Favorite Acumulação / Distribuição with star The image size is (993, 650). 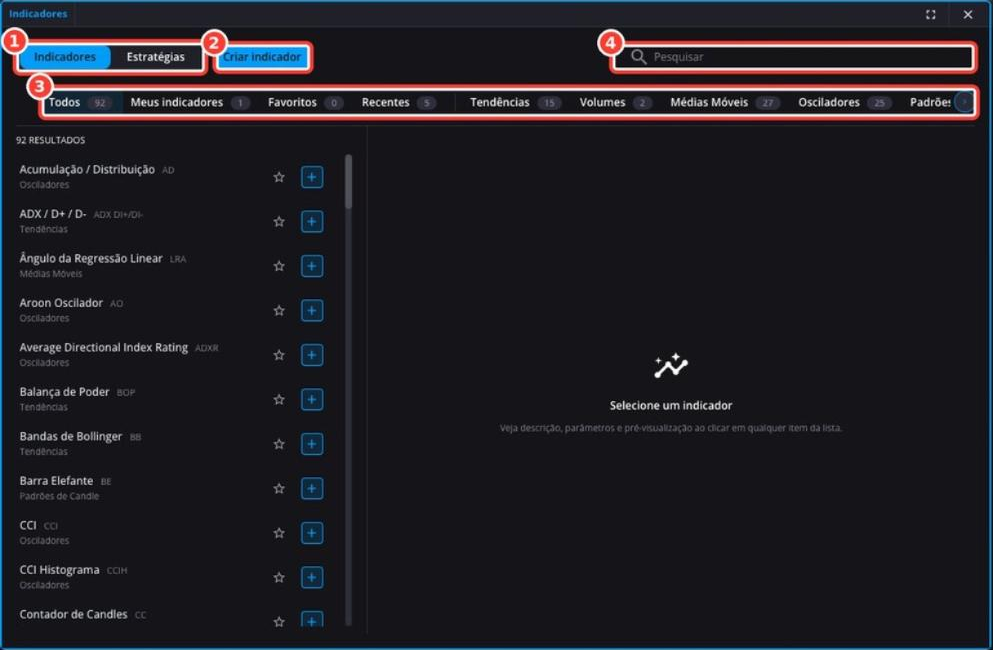click(x=279, y=177)
